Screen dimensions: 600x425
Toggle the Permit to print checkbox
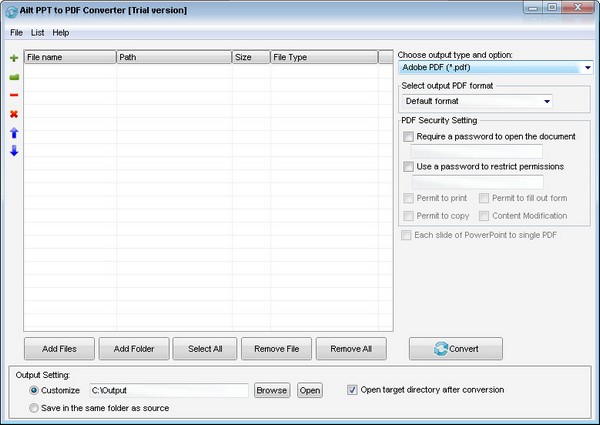(x=408, y=198)
